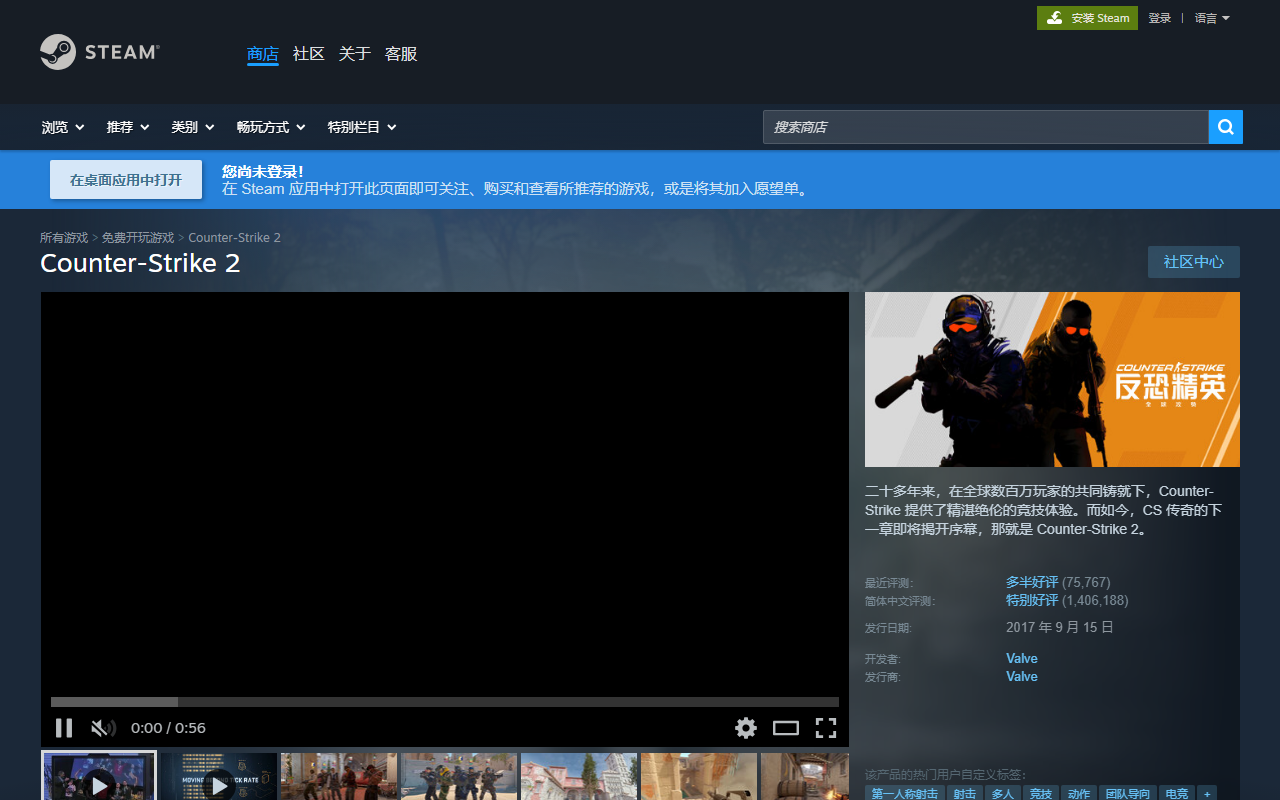Viewport: 1280px width, 800px height.
Task: Click the 电竞 tag
Action: pos(1177,793)
